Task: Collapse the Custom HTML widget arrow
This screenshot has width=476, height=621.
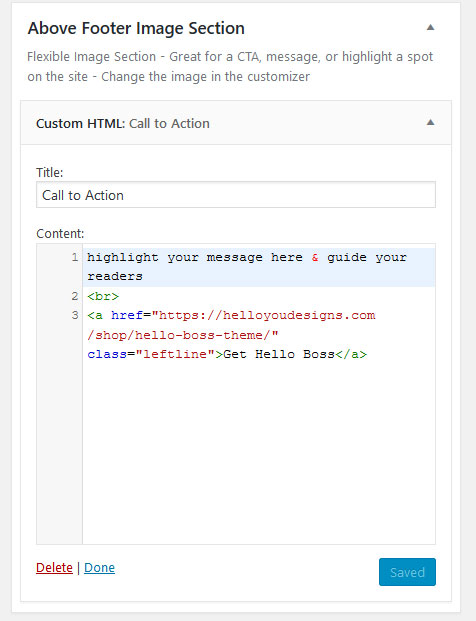Action: click(430, 122)
